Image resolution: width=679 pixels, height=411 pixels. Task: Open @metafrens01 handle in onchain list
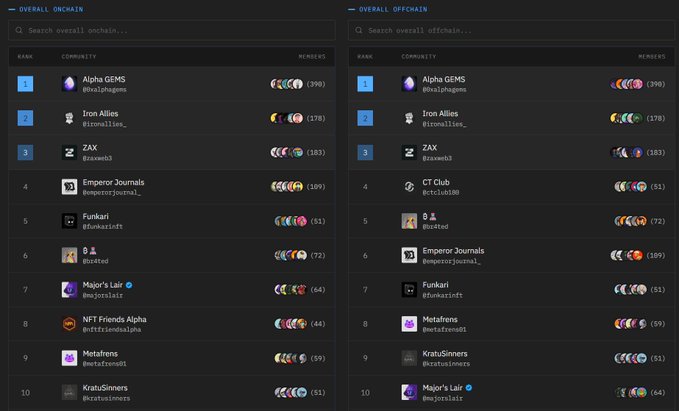pos(104,364)
